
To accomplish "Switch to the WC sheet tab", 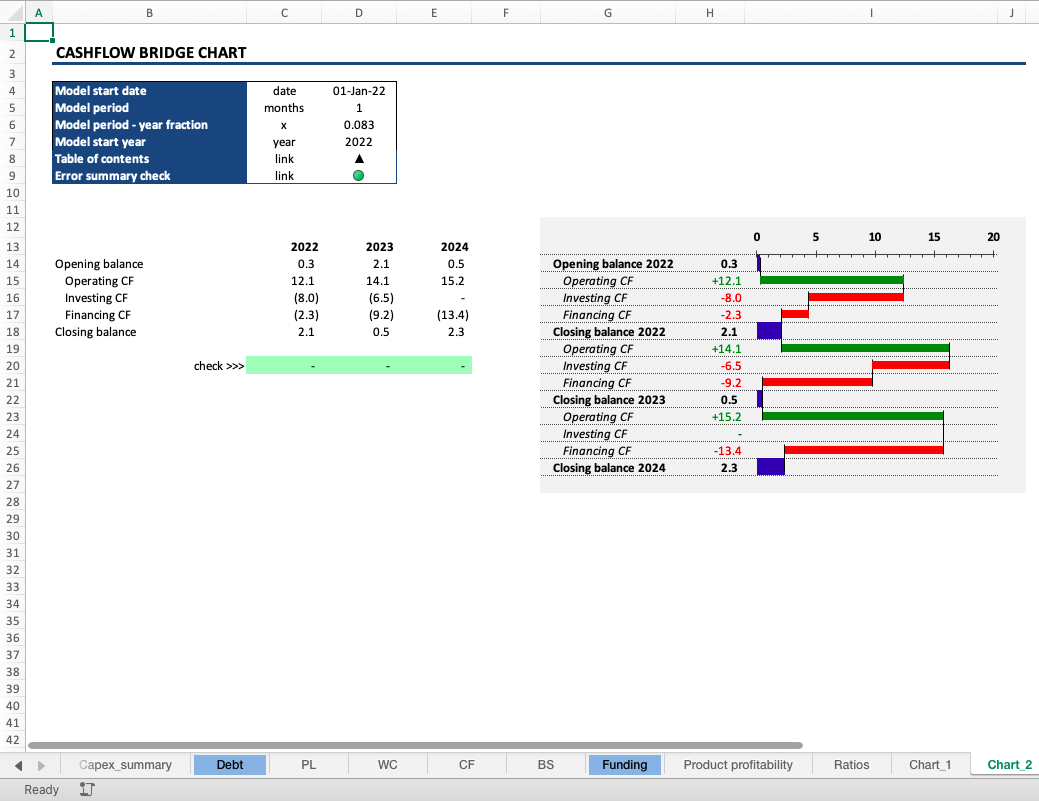I will click(x=388, y=765).
